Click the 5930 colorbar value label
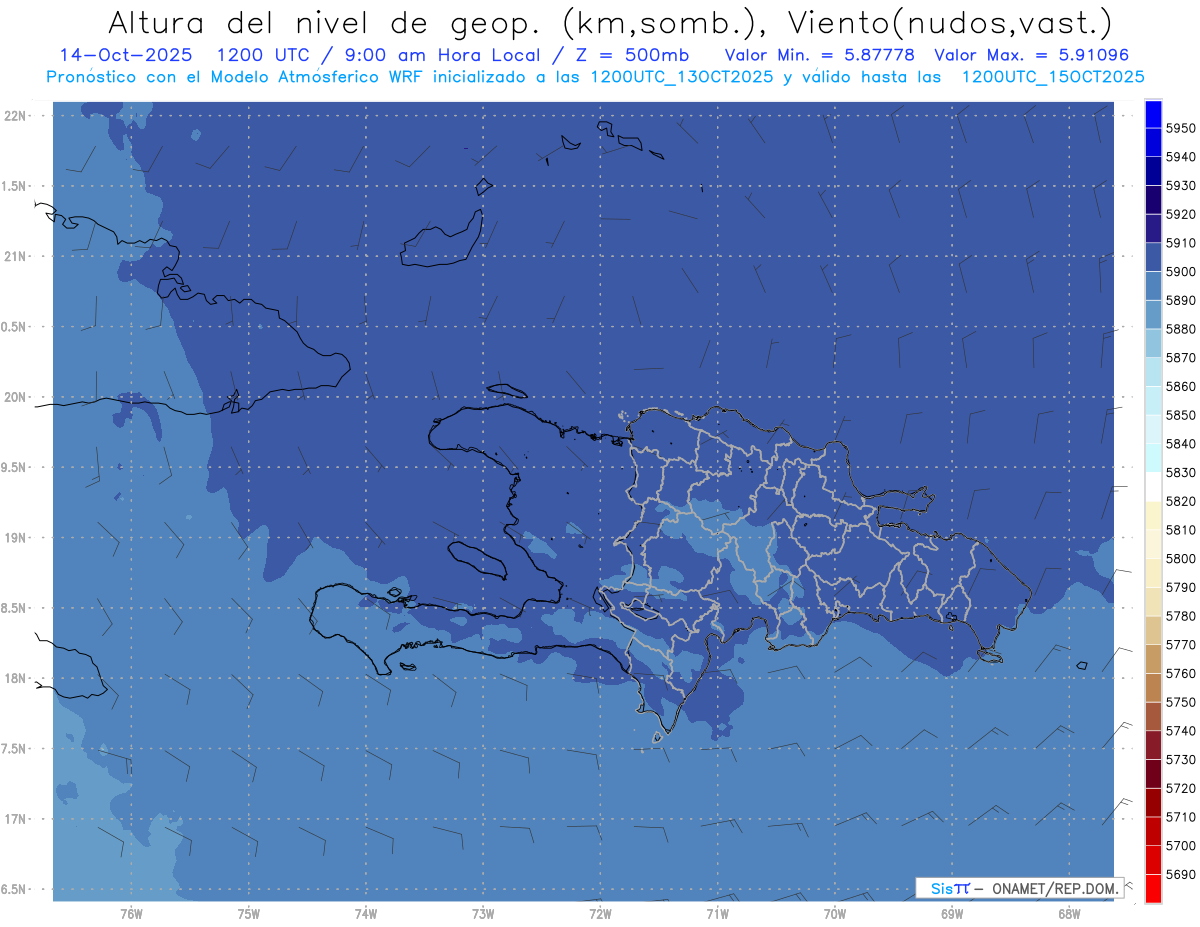 (1181, 185)
